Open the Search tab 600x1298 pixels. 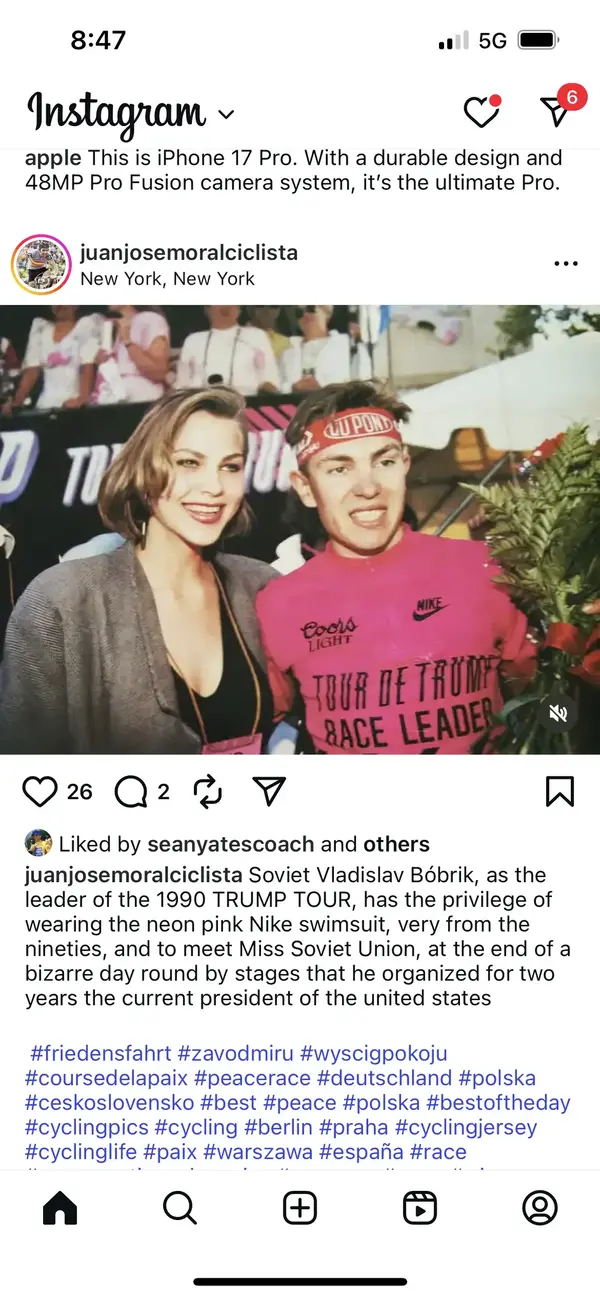click(x=180, y=1209)
